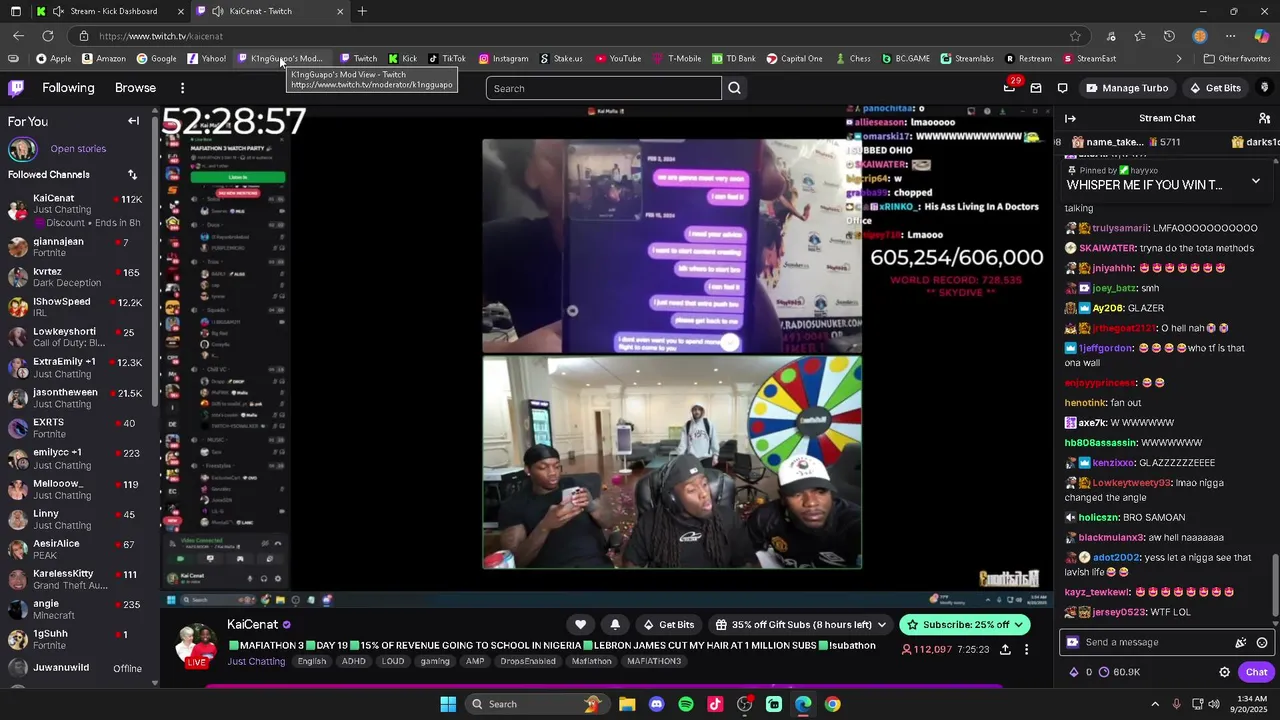Toggle the notification bell for KaiCenat
The width and height of the screenshot is (1280, 720).
pyautogui.click(x=615, y=625)
